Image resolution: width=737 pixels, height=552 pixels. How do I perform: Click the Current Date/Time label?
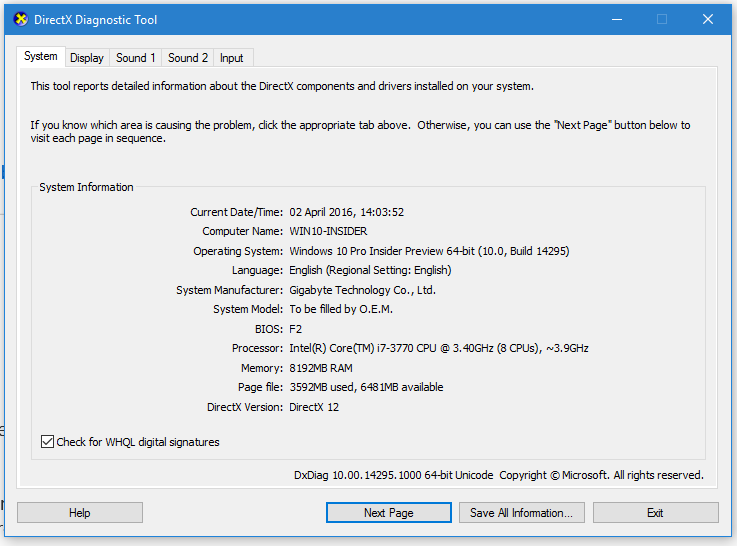[236, 212]
